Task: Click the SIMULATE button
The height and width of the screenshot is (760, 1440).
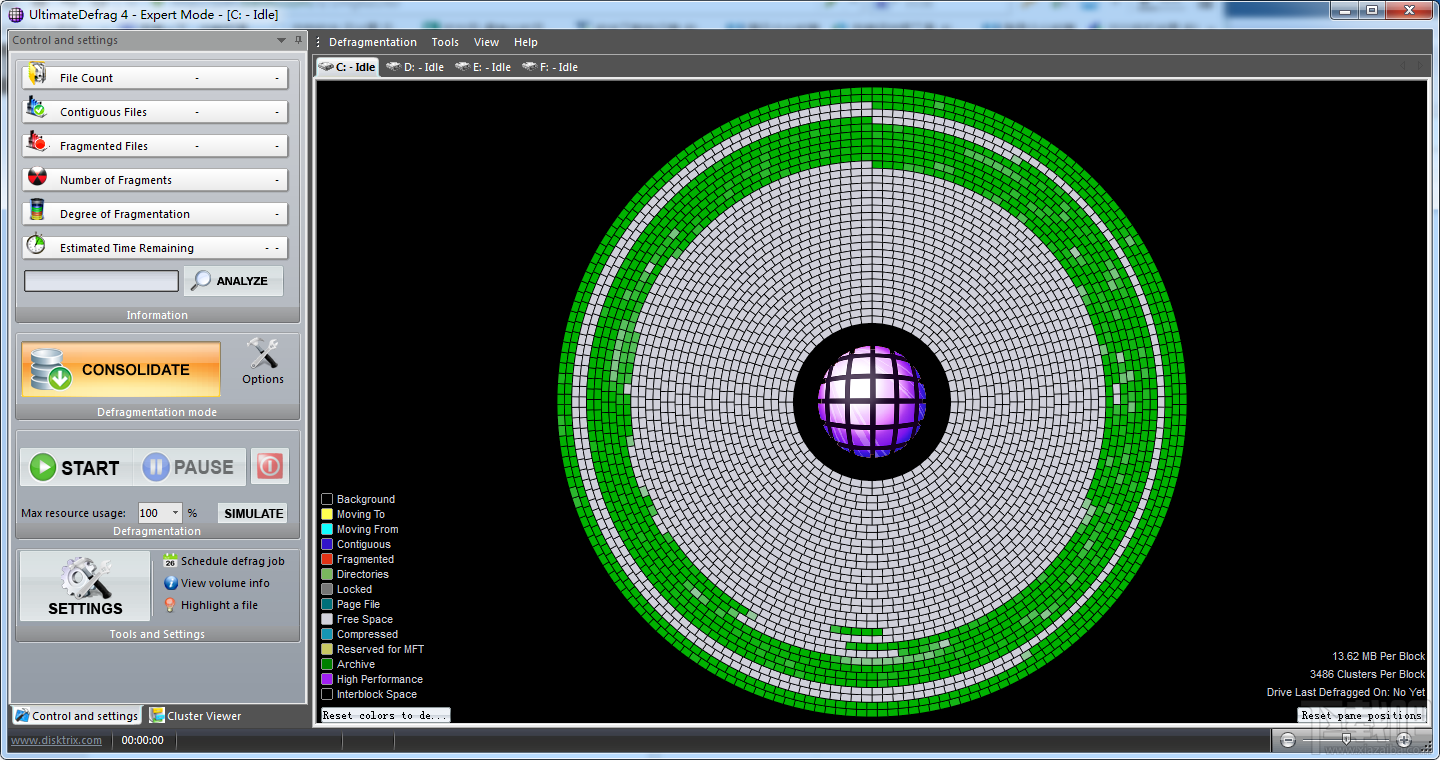Action: pyautogui.click(x=253, y=513)
